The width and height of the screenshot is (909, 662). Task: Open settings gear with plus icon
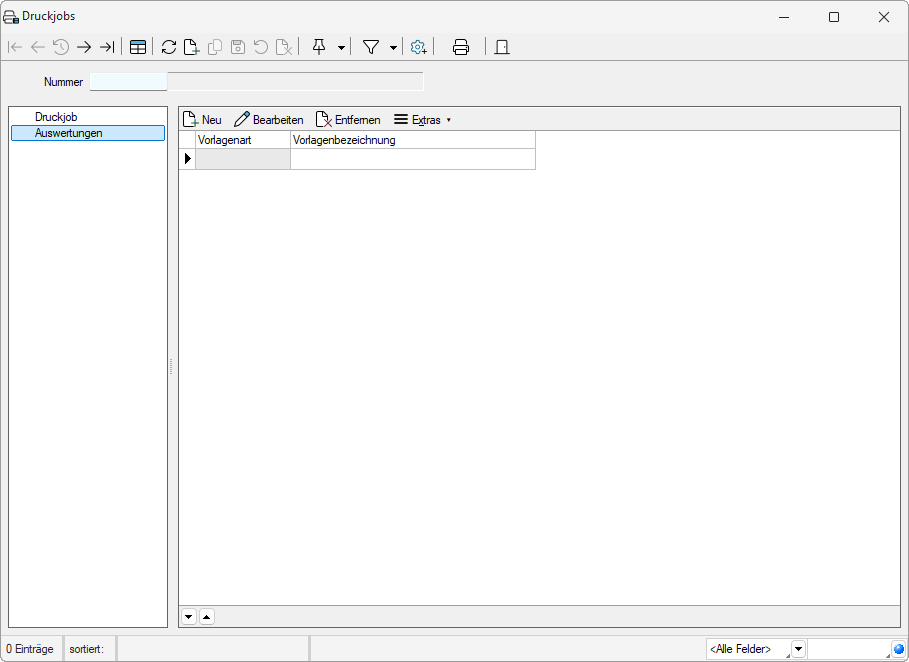(419, 47)
